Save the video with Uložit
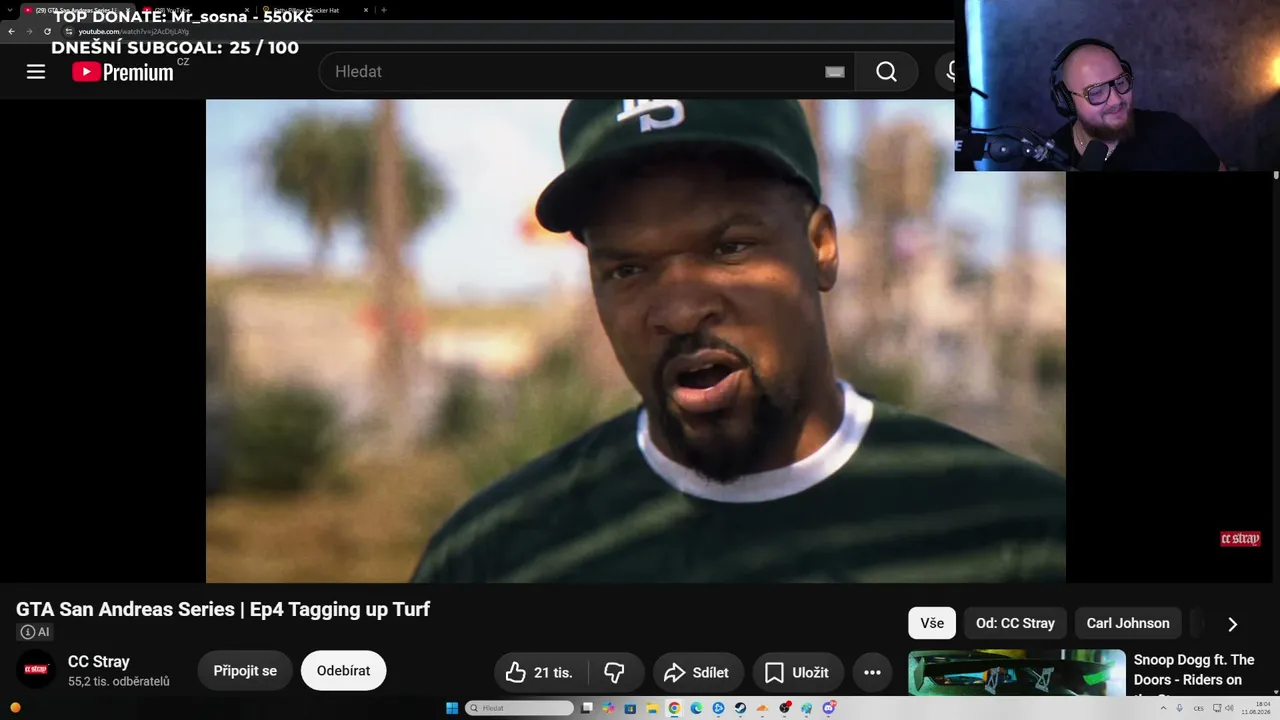The width and height of the screenshot is (1280, 720). pos(797,673)
